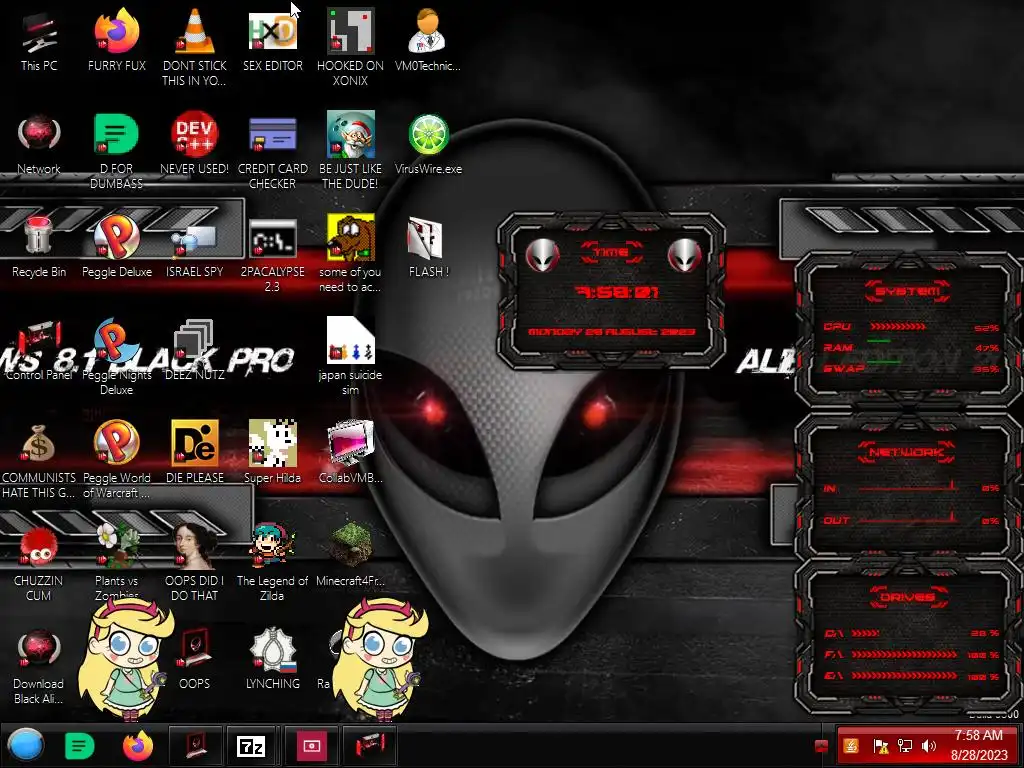Open the red computer taskbar button
Viewport: 1024px width, 768px height.
click(x=369, y=746)
